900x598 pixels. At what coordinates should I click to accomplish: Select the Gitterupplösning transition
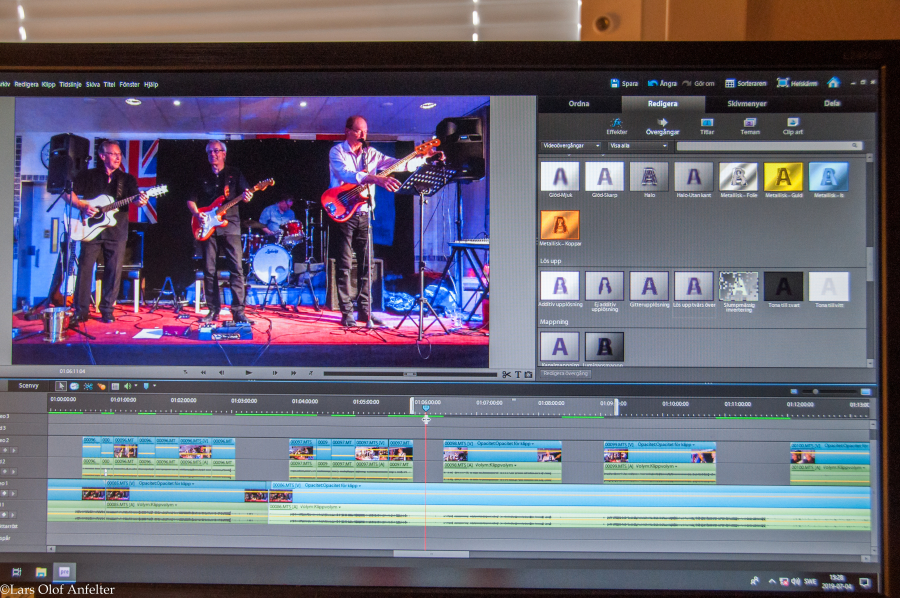pyautogui.click(x=649, y=286)
